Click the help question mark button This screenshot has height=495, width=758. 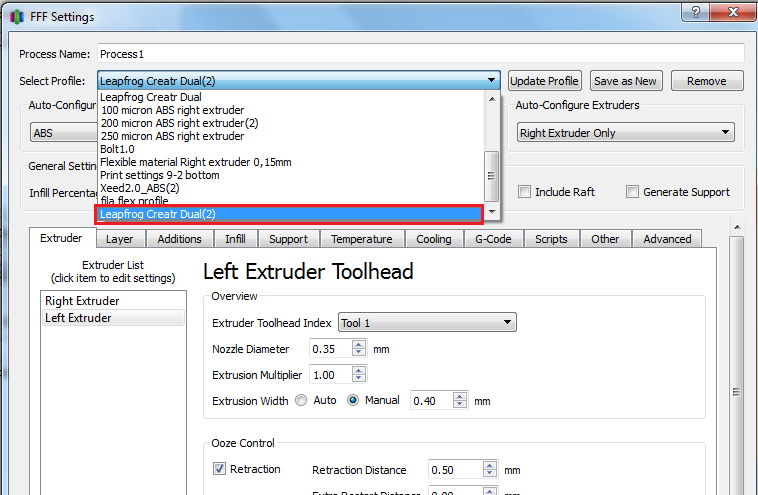point(696,12)
